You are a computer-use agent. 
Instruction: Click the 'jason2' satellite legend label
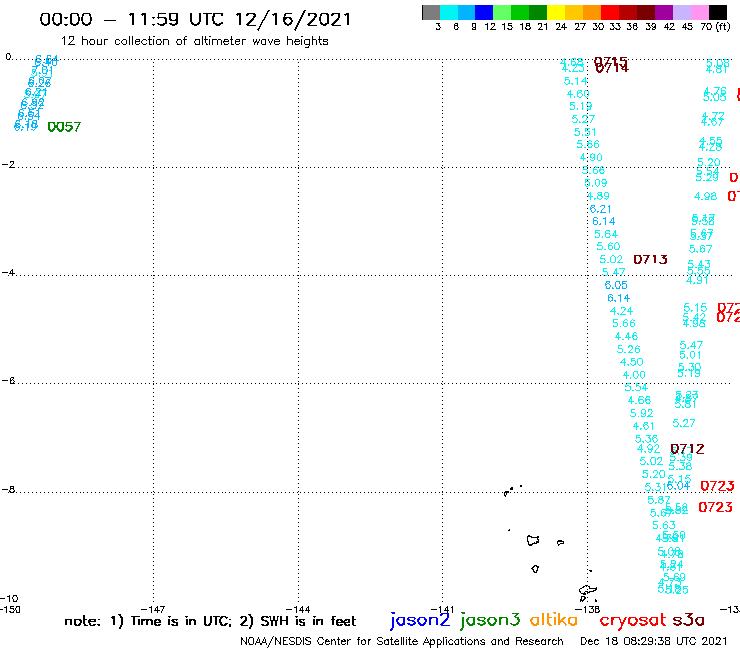tap(420, 620)
